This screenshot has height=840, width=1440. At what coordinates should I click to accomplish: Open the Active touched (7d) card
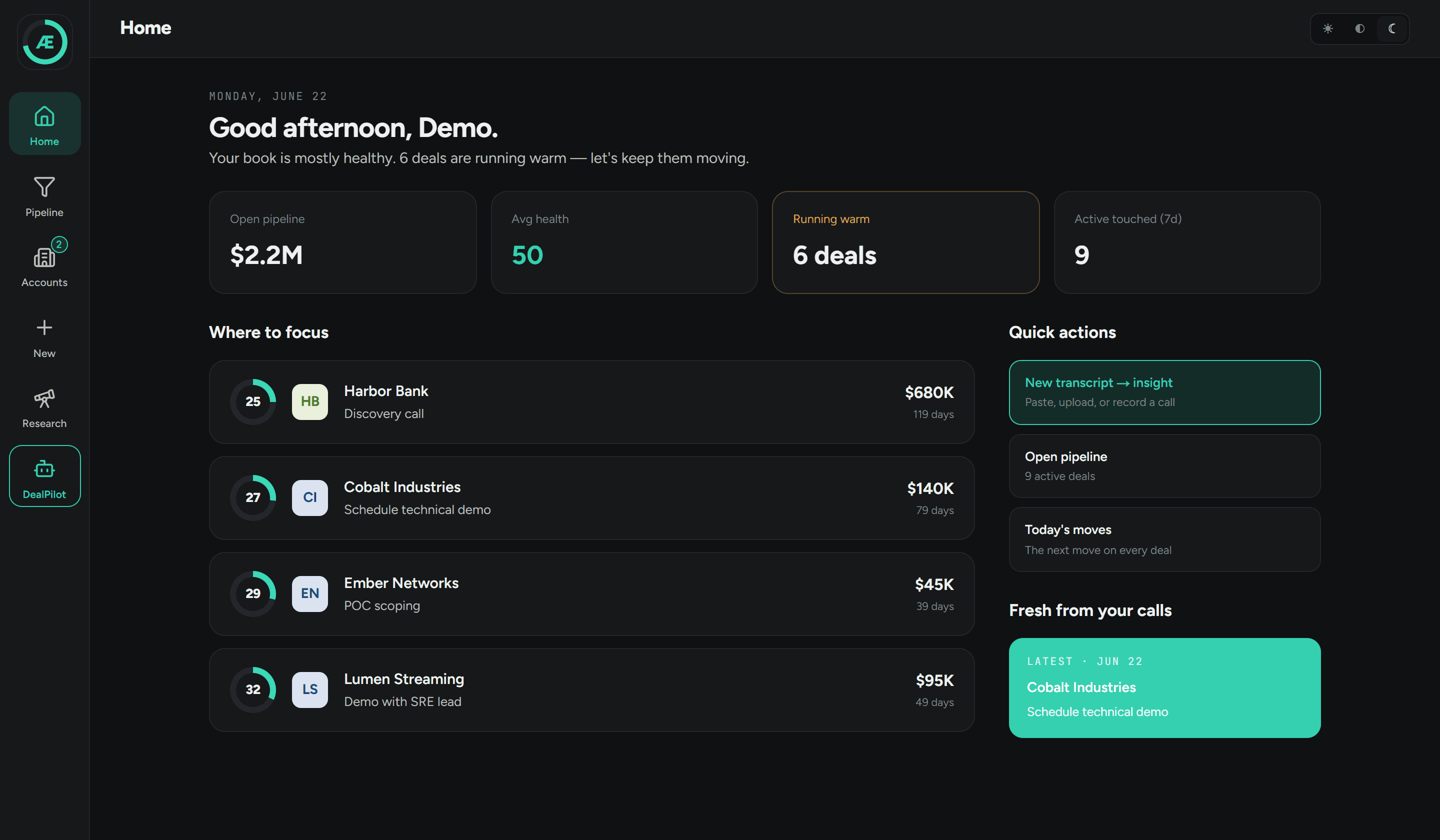click(1187, 242)
